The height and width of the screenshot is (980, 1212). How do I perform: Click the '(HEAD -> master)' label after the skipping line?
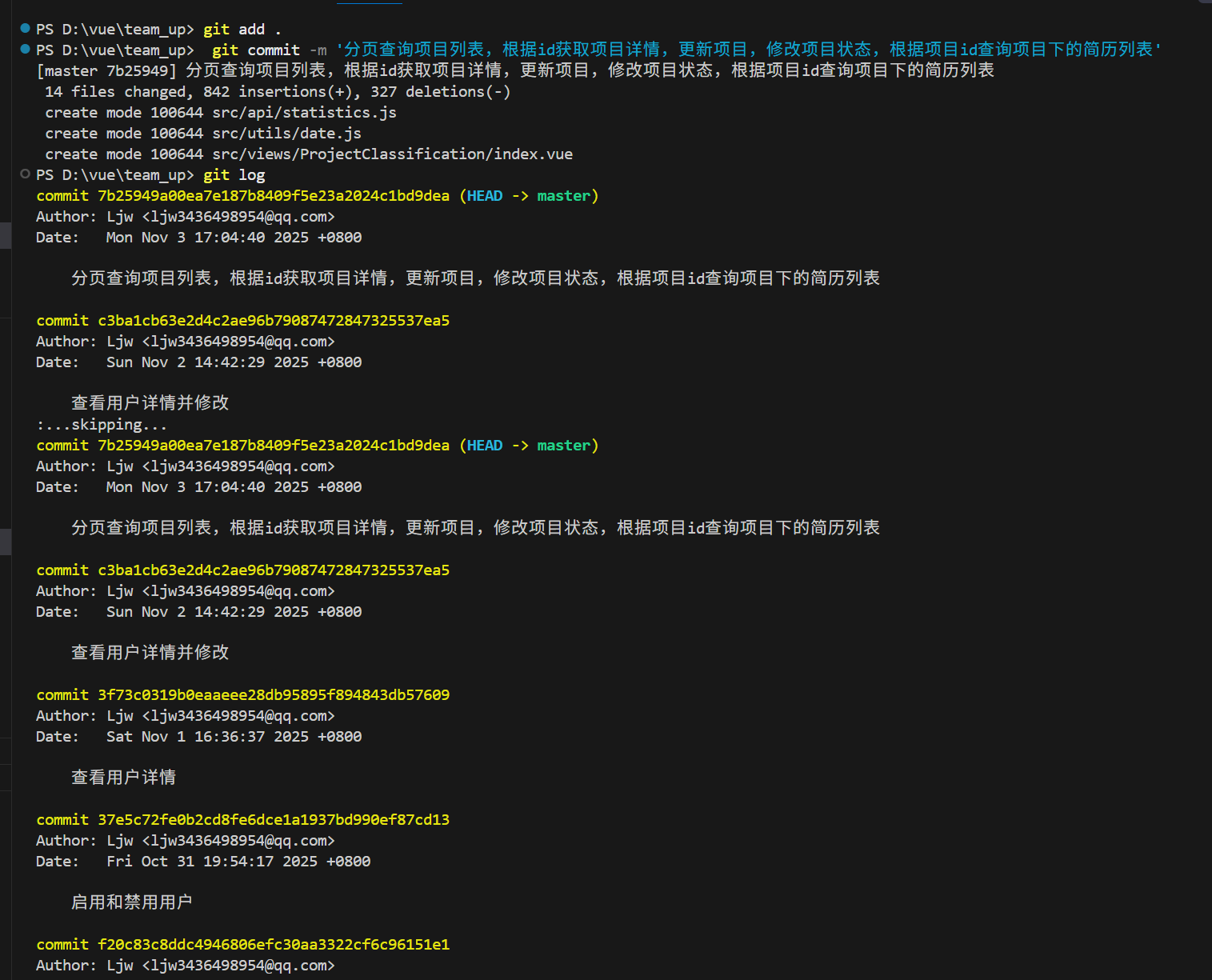[529, 446]
